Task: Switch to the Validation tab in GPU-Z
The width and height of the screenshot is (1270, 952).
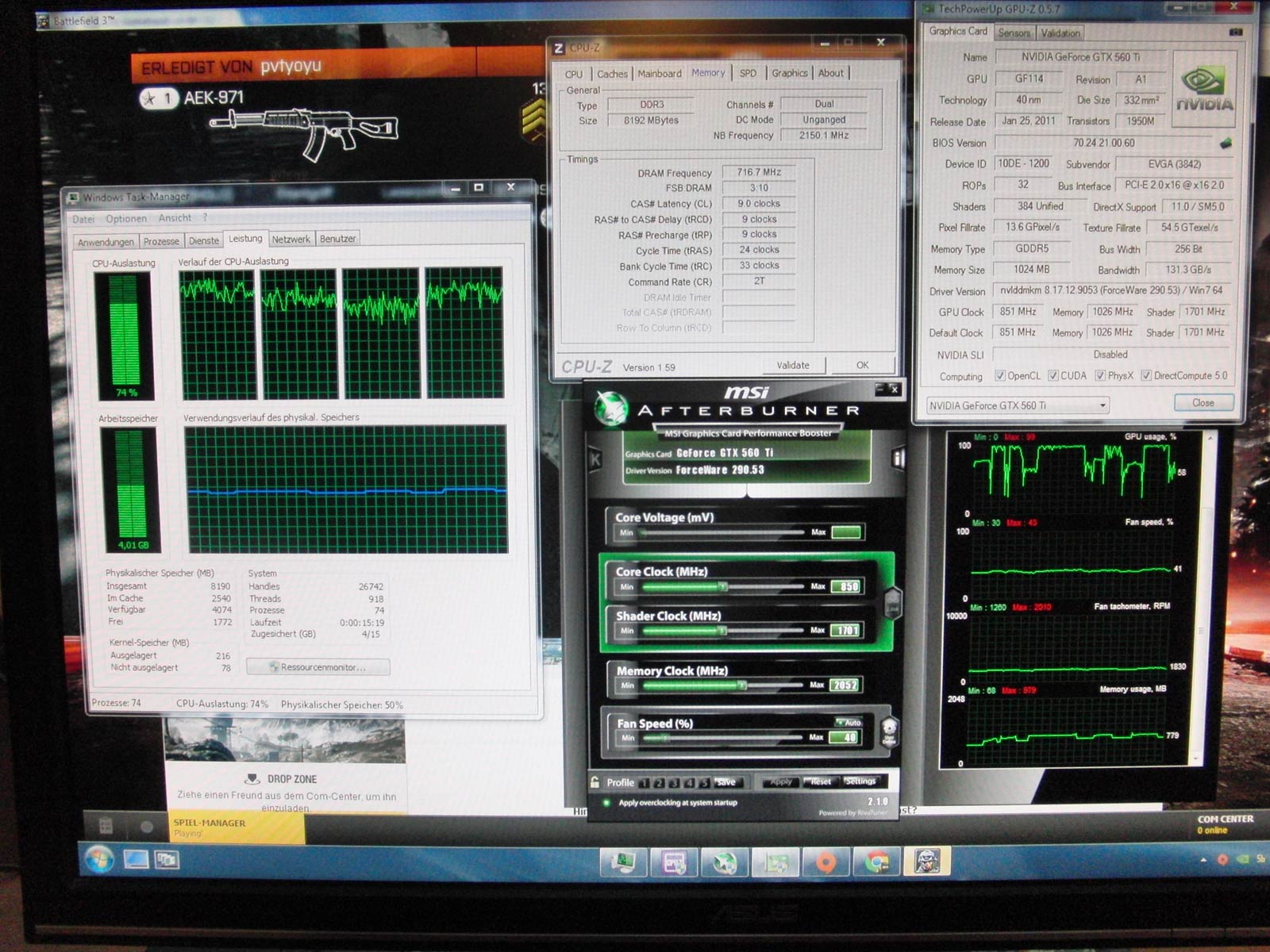Action: (x=1060, y=33)
